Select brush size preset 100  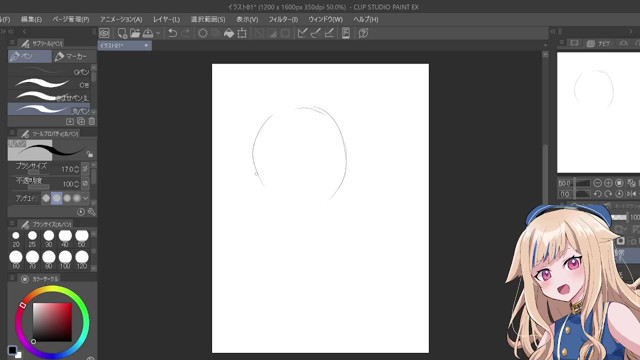point(65,260)
